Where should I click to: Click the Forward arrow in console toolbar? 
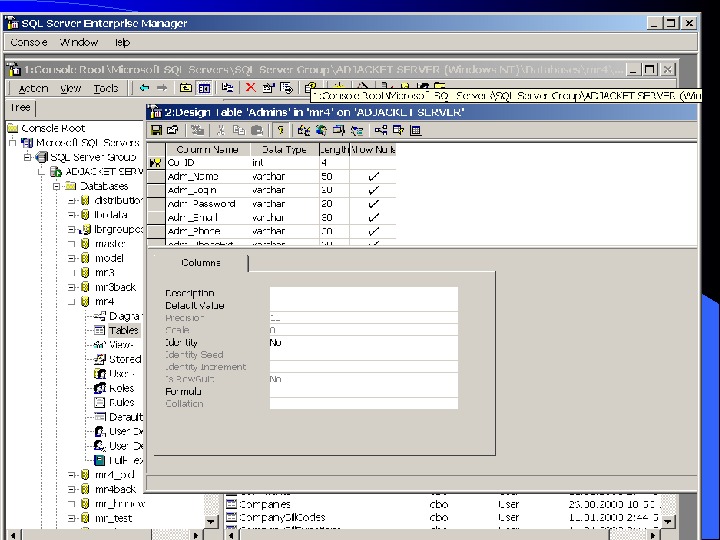[162, 87]
